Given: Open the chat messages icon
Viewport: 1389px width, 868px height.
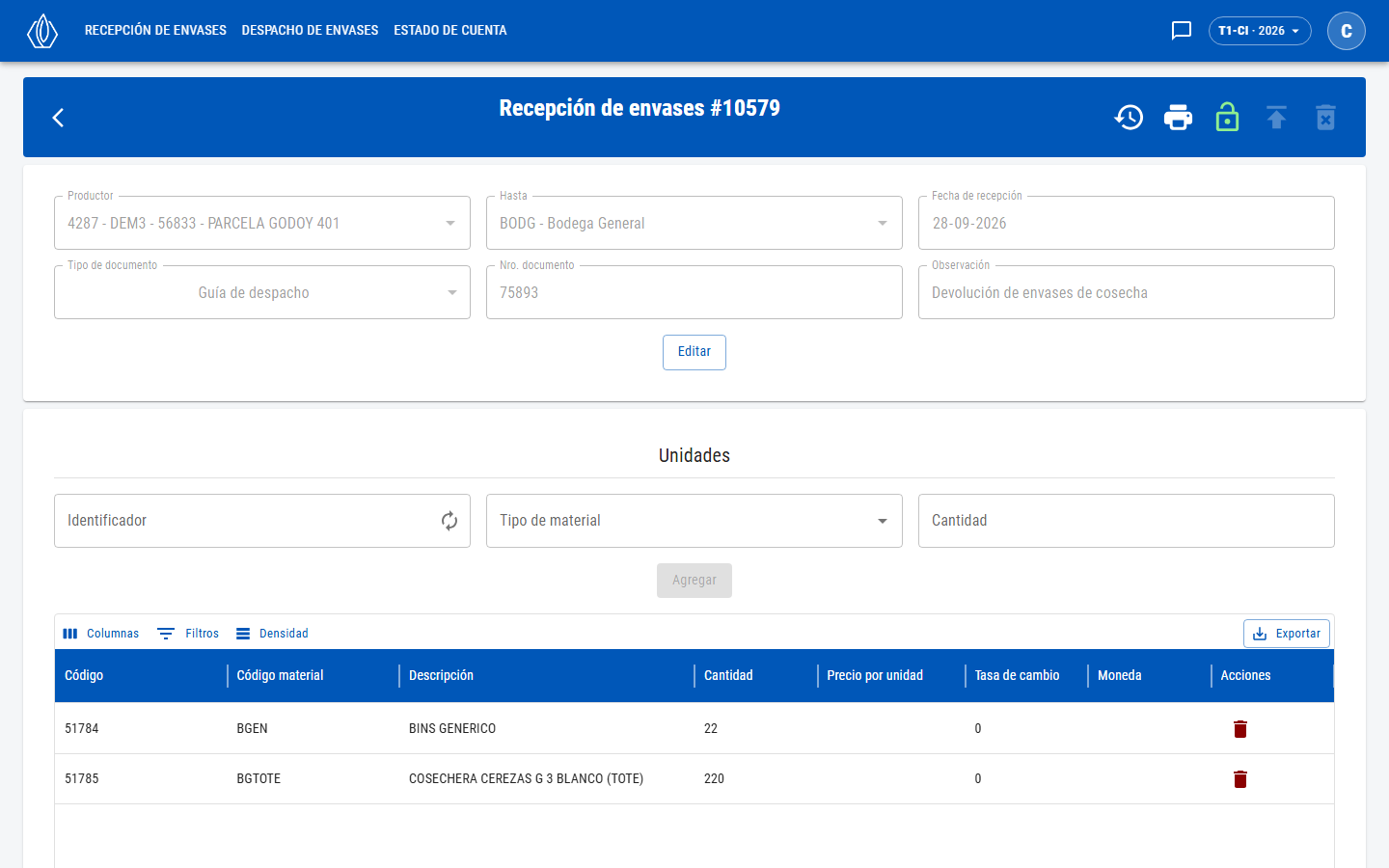Looking at the screenshot, I should coord(1182,31).
